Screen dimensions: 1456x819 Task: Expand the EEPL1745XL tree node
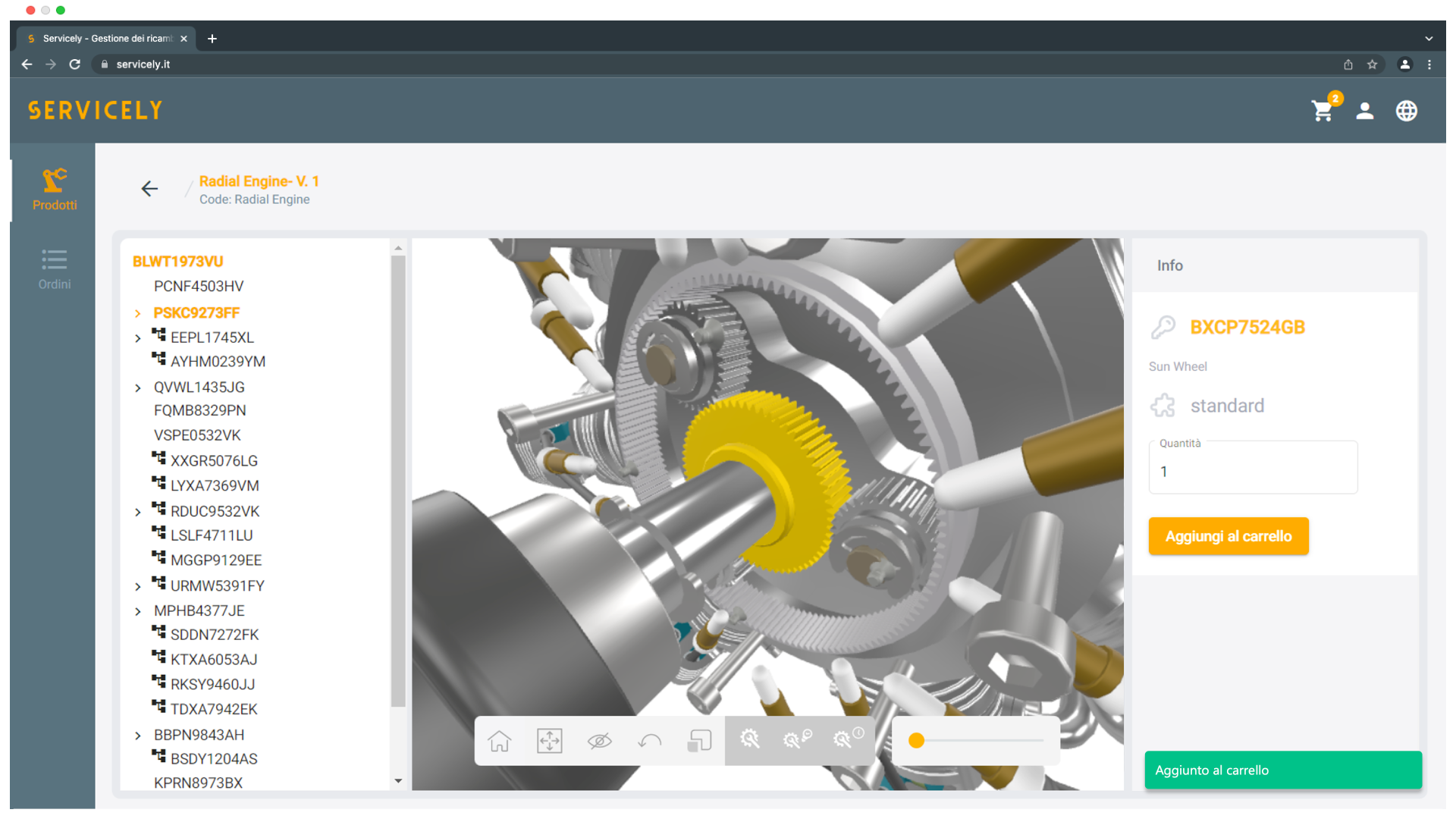(138, 338)
